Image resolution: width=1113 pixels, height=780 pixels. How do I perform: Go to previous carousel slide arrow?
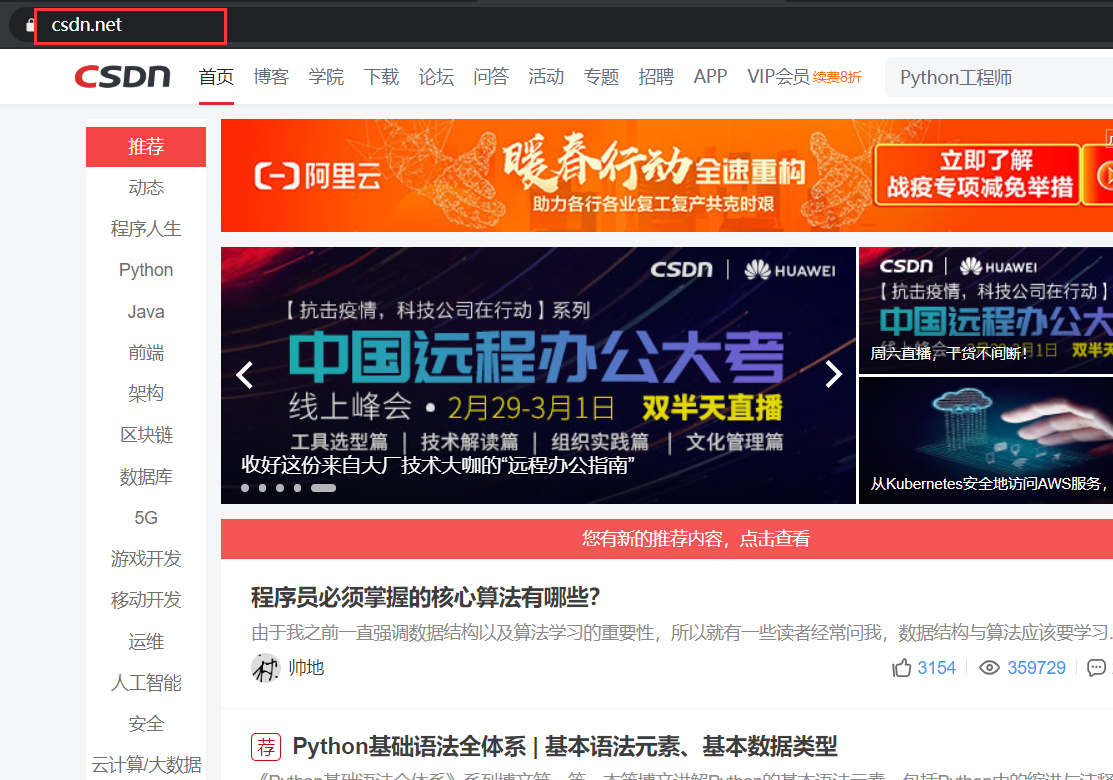[245, 375]
